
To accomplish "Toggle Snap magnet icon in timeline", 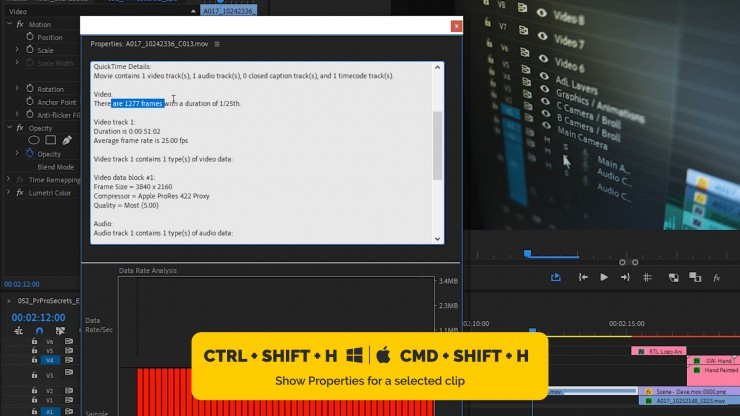I will pyautogui.click(x=39, y=331).
